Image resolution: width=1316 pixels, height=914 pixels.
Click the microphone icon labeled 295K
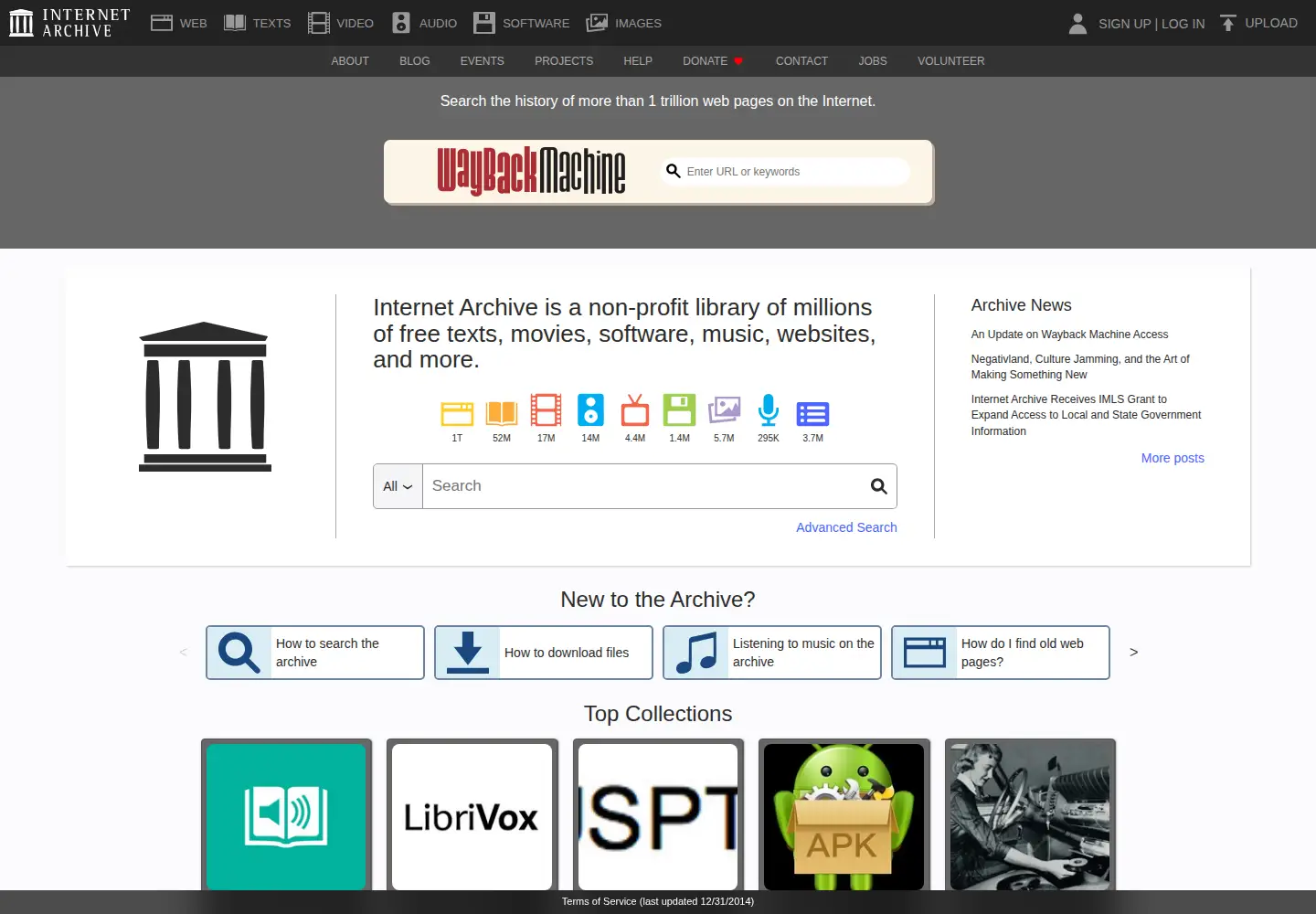point(769,410)
